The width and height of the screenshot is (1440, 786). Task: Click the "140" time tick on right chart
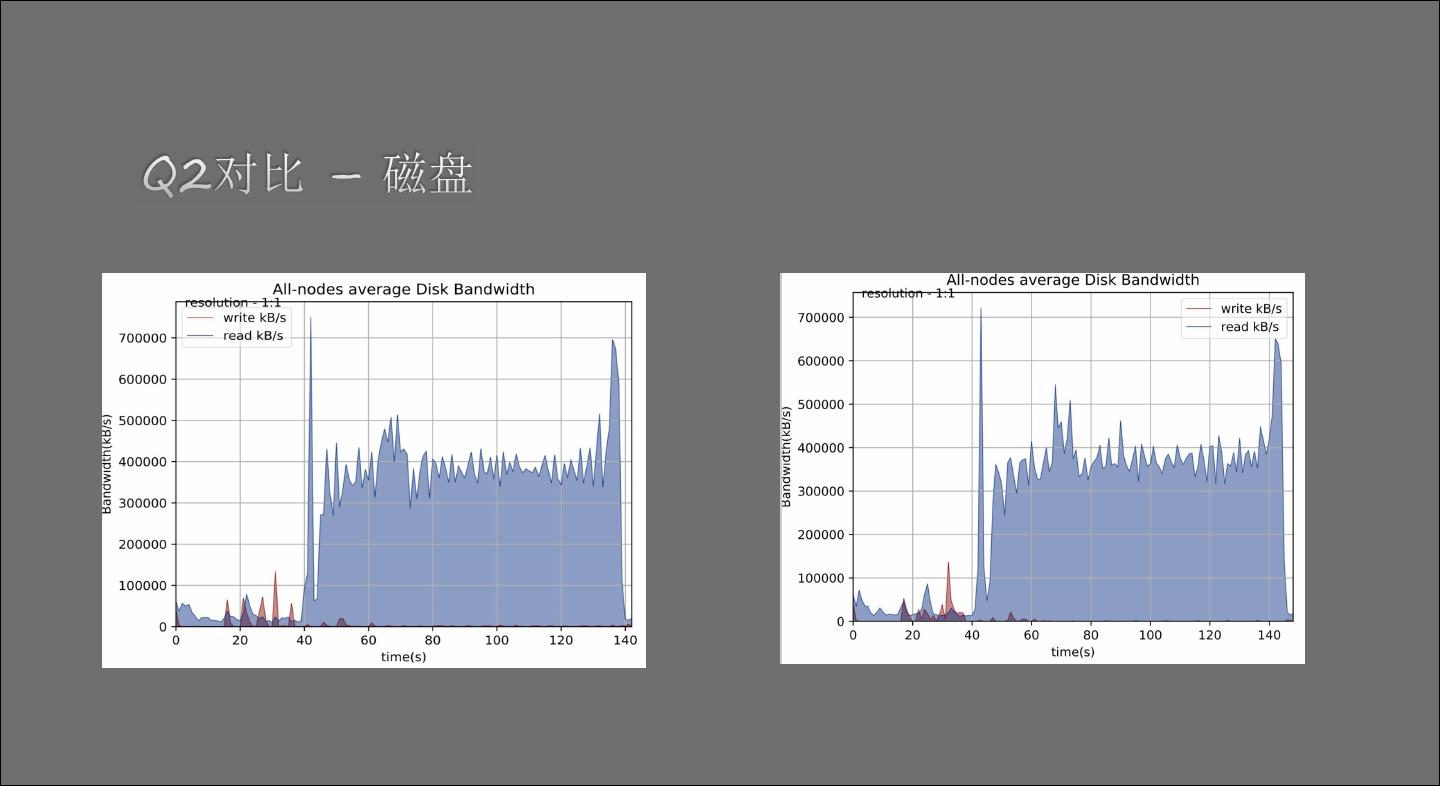pyautogui.click(x=1270, y=634)
